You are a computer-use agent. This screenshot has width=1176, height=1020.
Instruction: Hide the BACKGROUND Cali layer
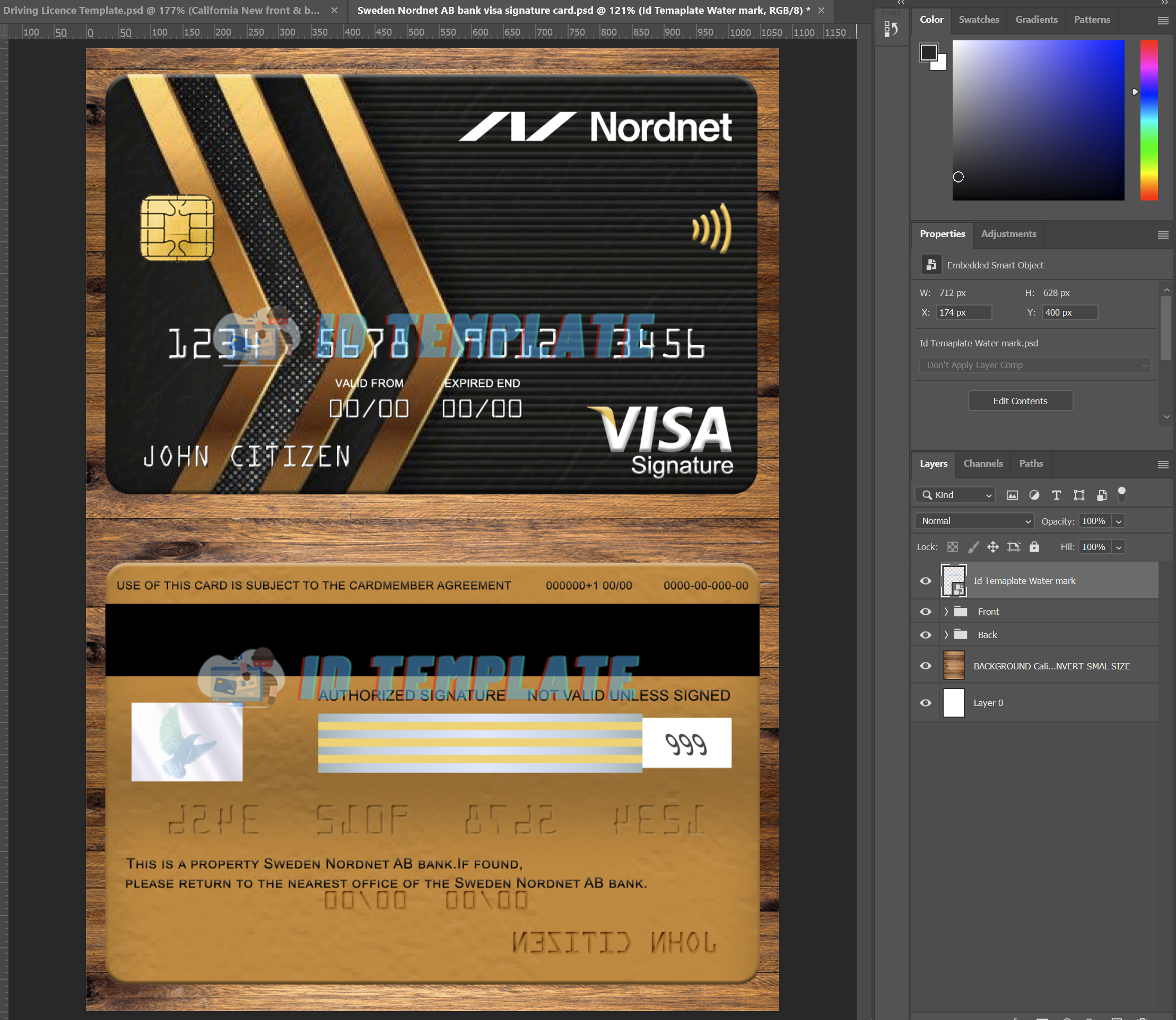tap(926, 665)
